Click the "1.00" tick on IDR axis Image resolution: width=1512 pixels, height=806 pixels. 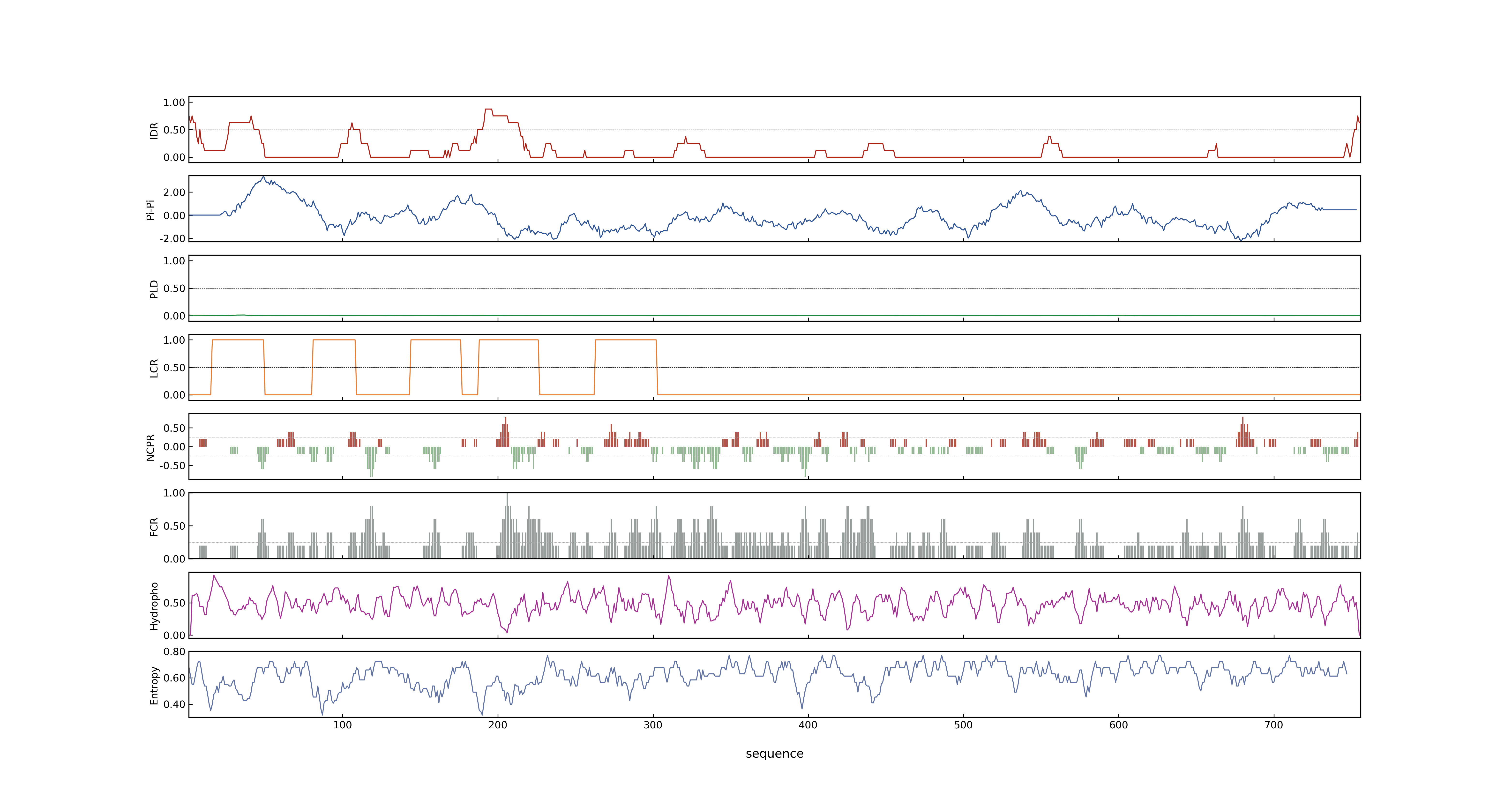coord(174,103)
